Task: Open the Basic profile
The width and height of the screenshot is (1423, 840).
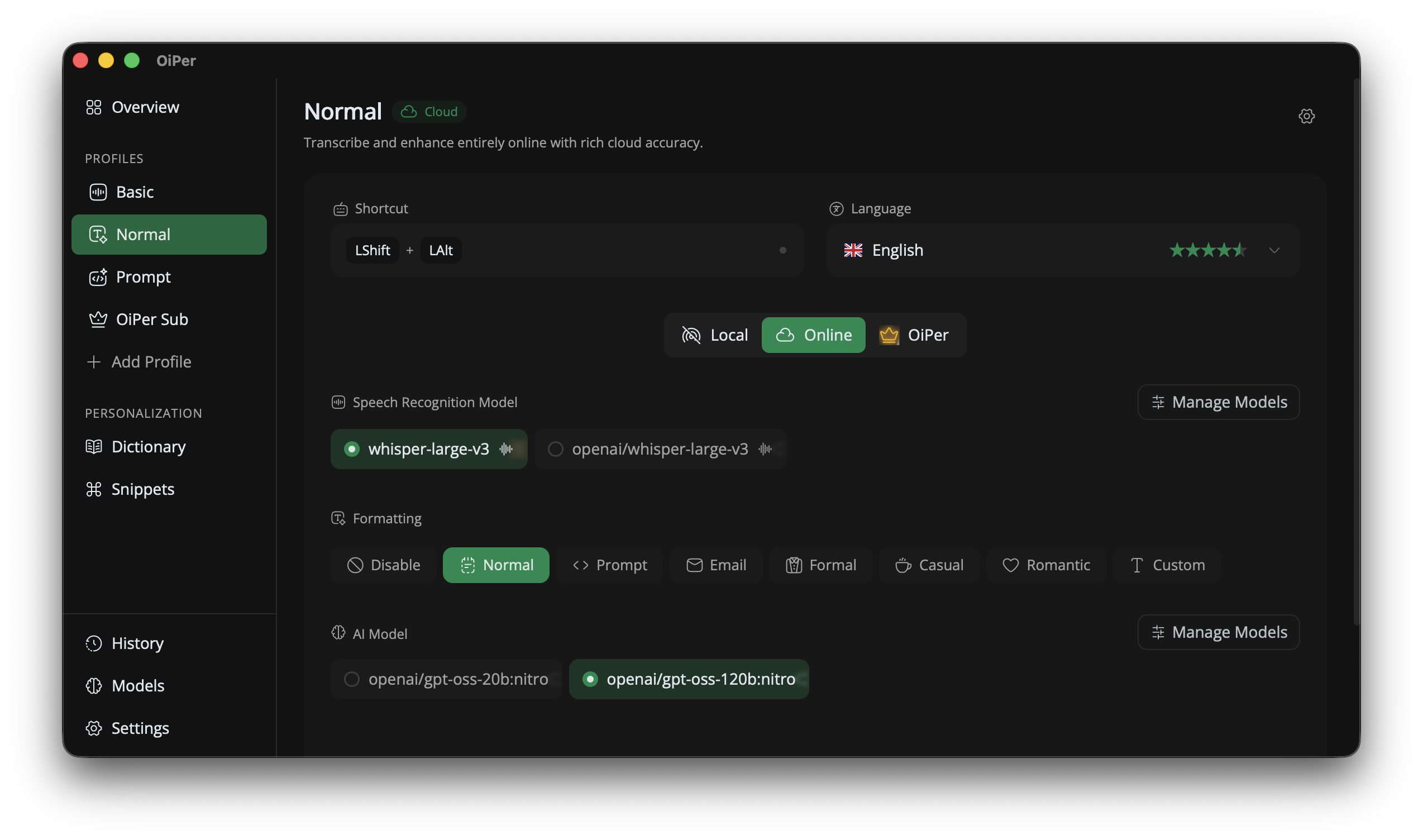Action: click(x=169, y=192)
